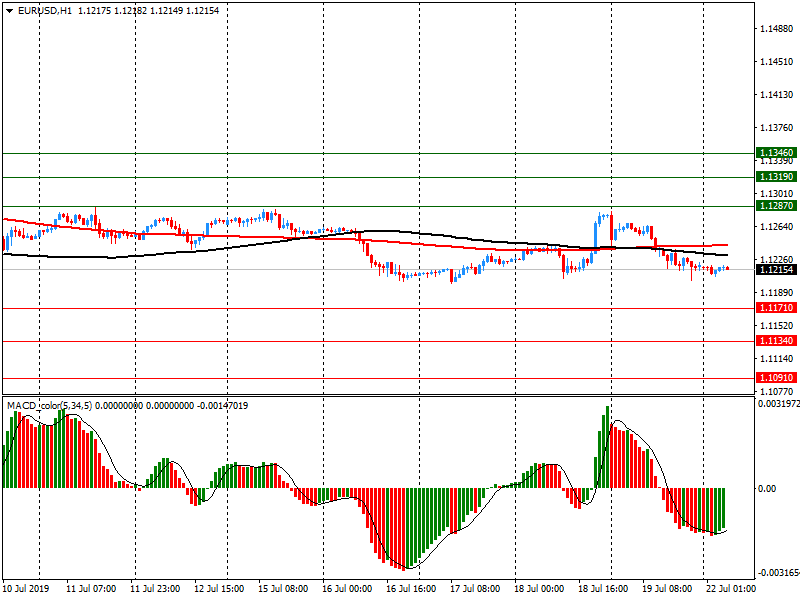Click the 1.14880 price scale value

(x=777, y=29)
